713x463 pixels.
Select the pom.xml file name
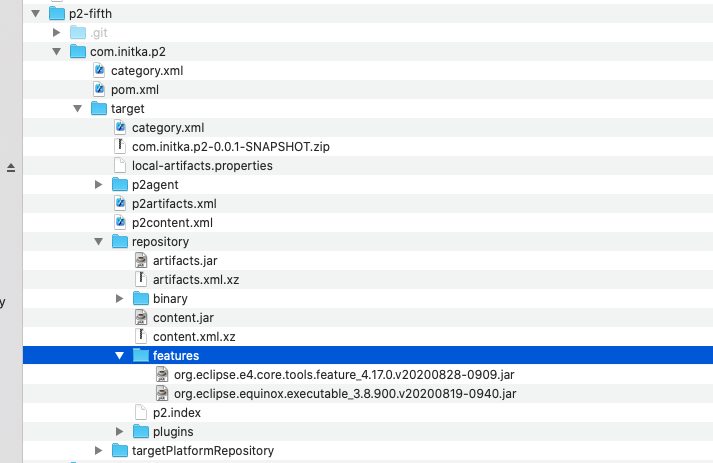pyautogui.click(x=135, y=90)
